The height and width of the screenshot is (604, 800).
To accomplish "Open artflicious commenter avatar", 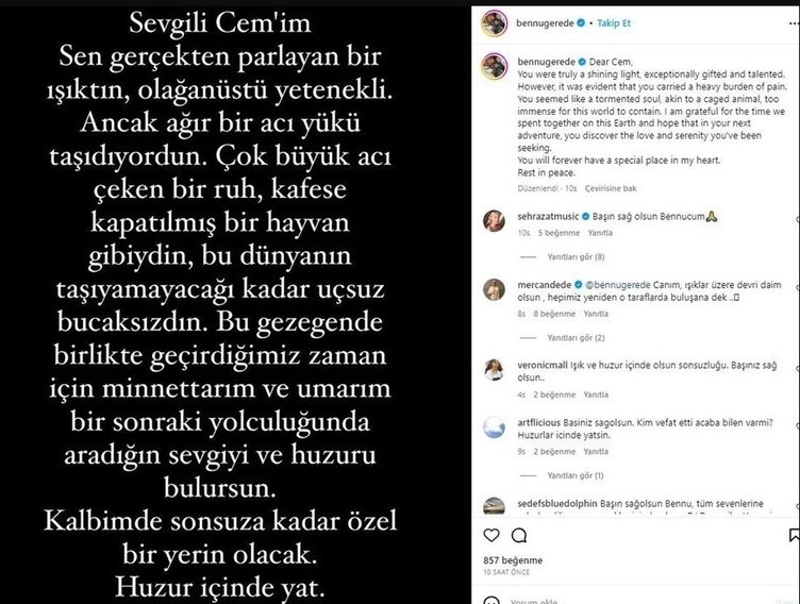I will tap(494, 427).
